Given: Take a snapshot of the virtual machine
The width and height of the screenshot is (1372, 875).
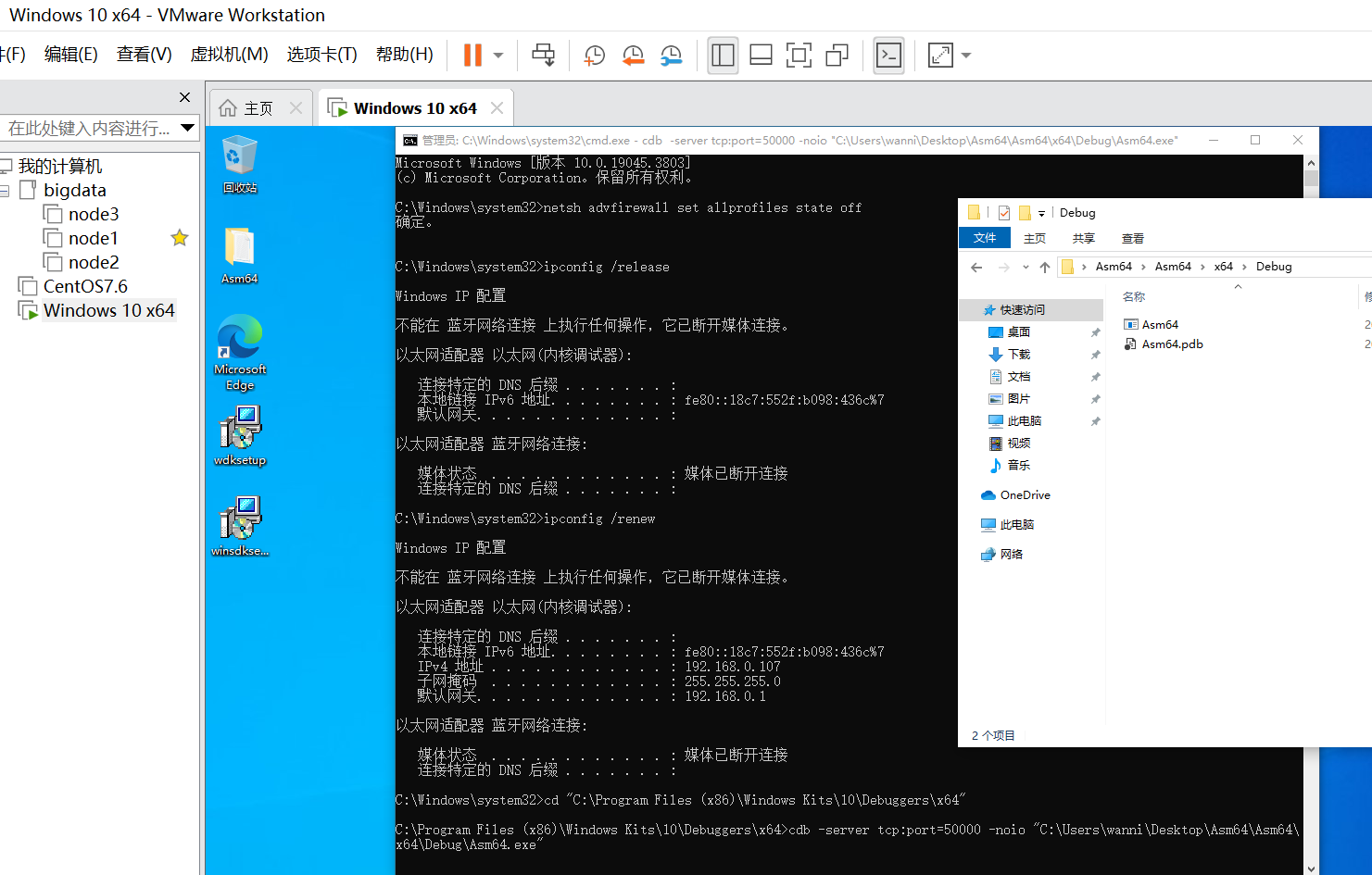Looking at the screenshot, I should click(595, 56).
